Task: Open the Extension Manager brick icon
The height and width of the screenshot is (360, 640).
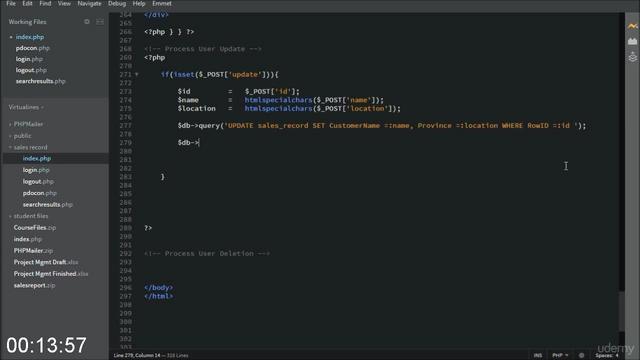Action: click(633, 41)
